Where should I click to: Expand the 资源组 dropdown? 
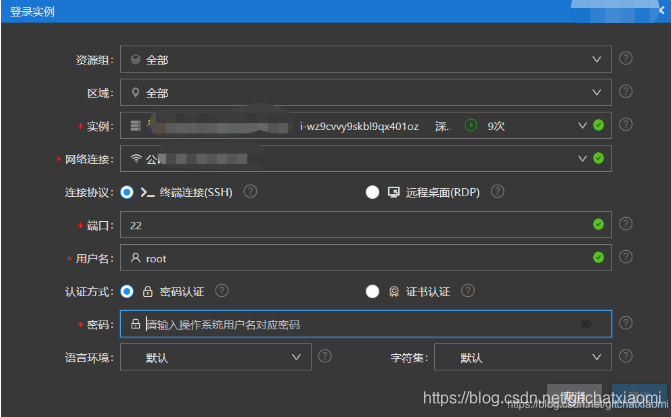click(597, 60)
